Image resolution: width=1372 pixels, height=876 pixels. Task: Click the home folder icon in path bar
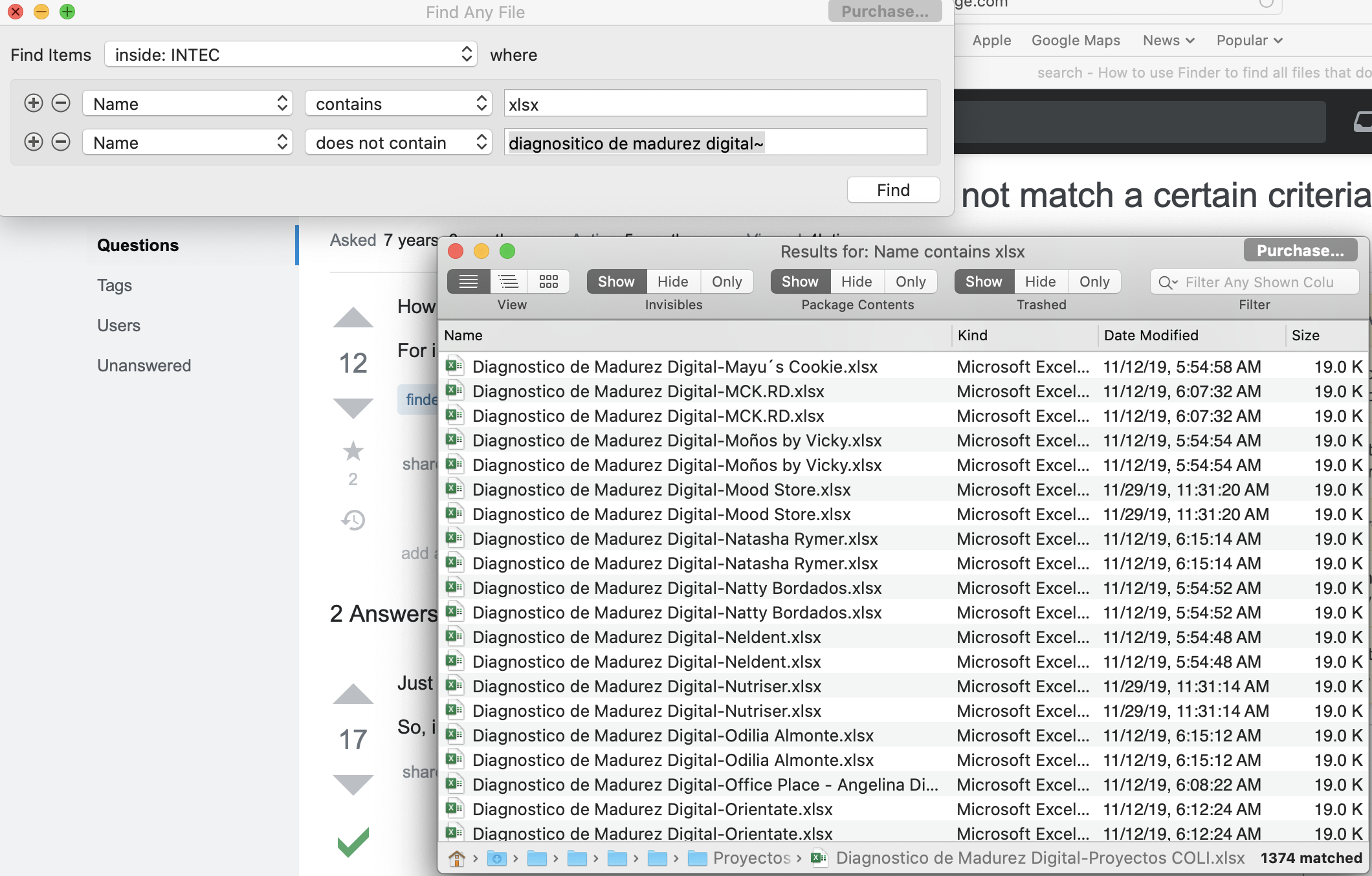(457, 859)
